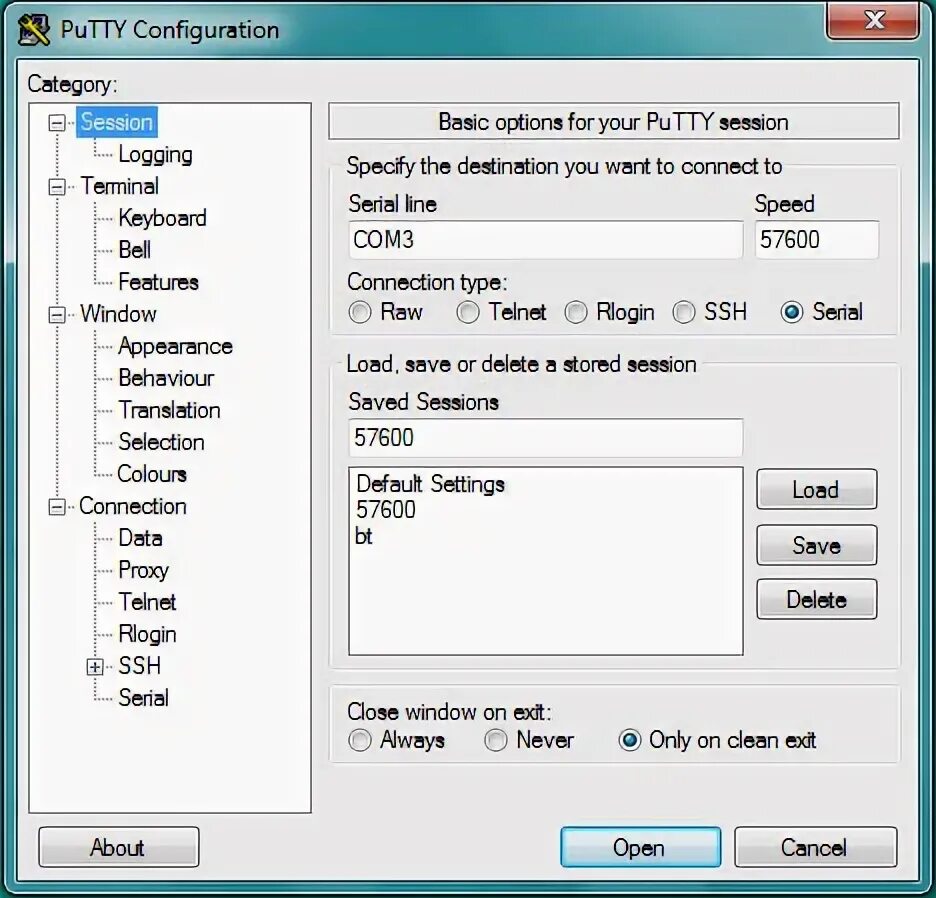This screenshot has width=936, height=898.
Task: Open the Data settings category
Action: click(x=140, y=539)
